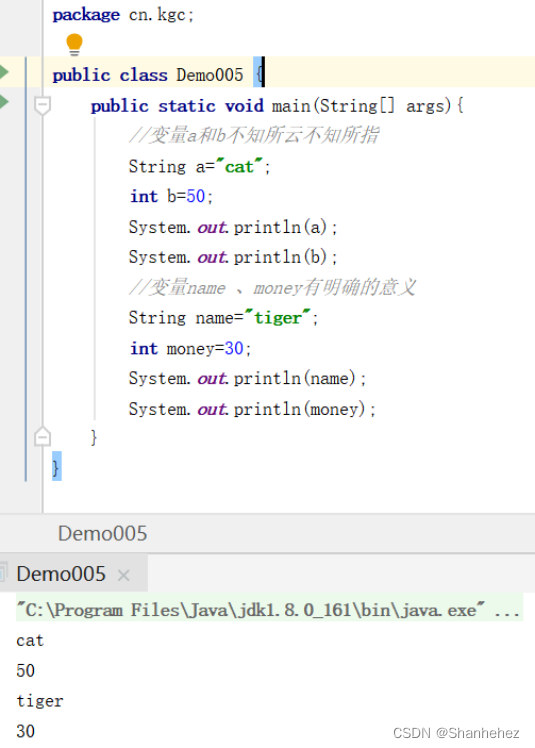Screen dimensions: 535x748
Task: Click System.out.println(name) line
Action: pos(247,378)
